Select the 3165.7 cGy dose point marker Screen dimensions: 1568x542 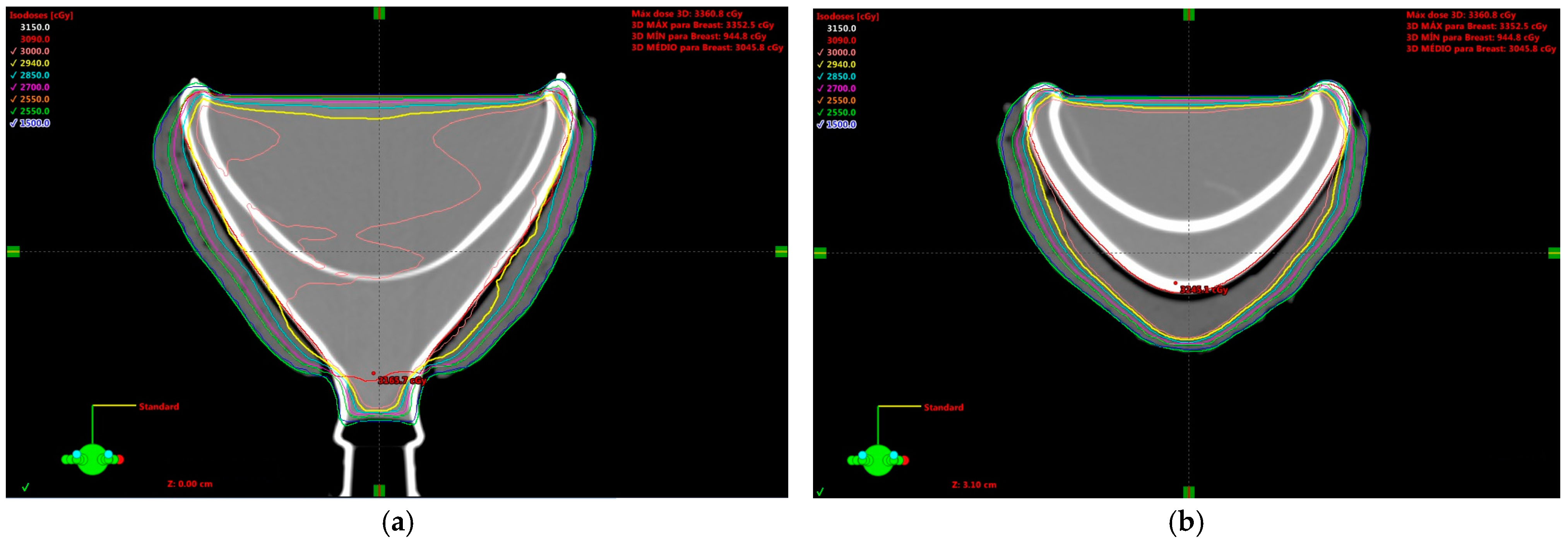pyautogui.click(x=374, y=373)
